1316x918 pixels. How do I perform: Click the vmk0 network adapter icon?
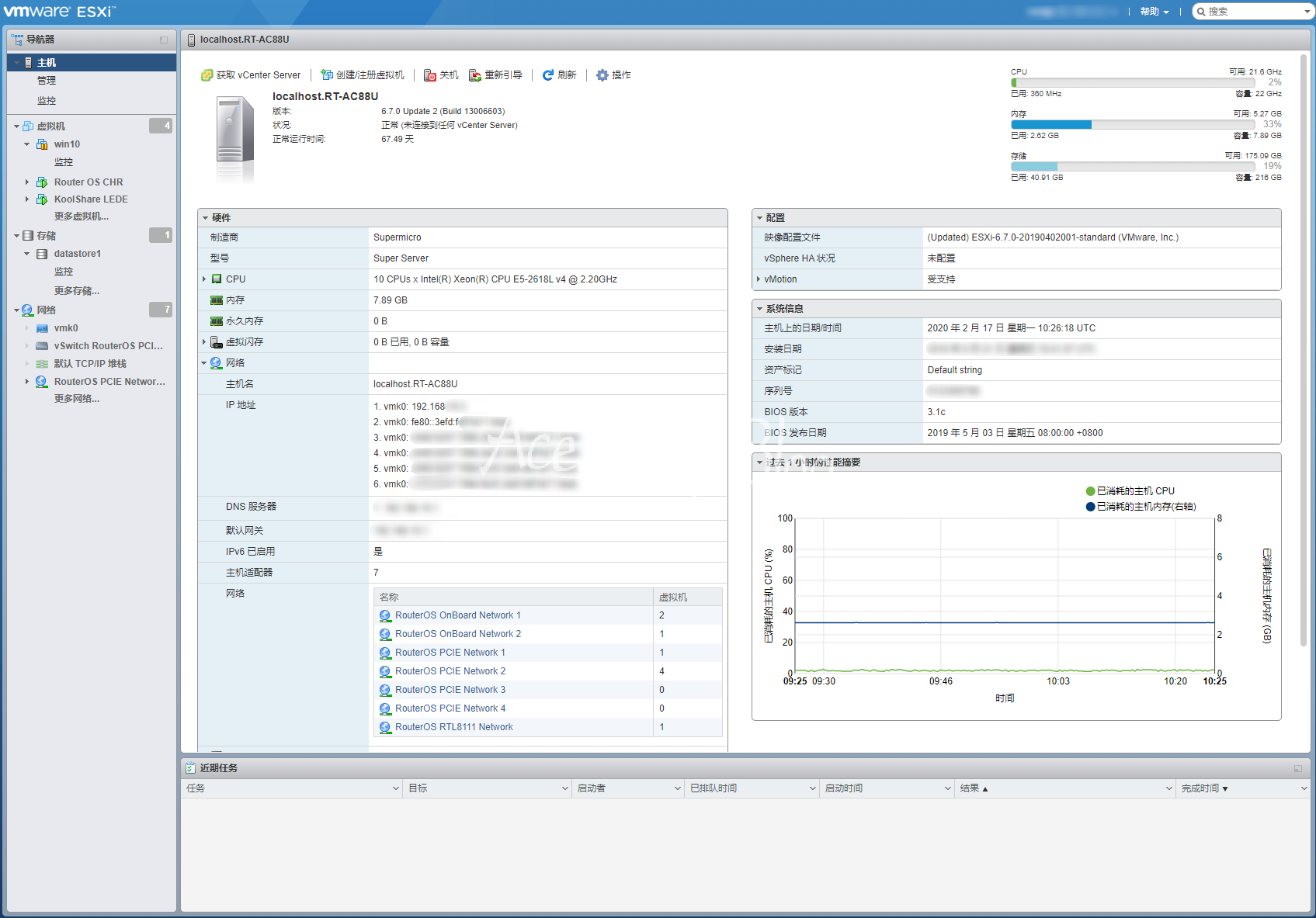coord(42,328)
